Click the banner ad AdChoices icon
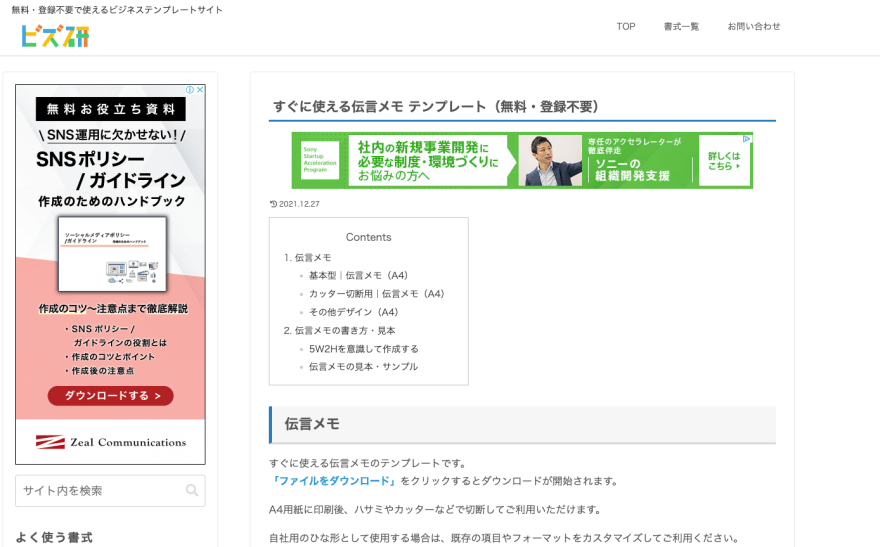This screenshot has width=880, height=547. [746, 139]
